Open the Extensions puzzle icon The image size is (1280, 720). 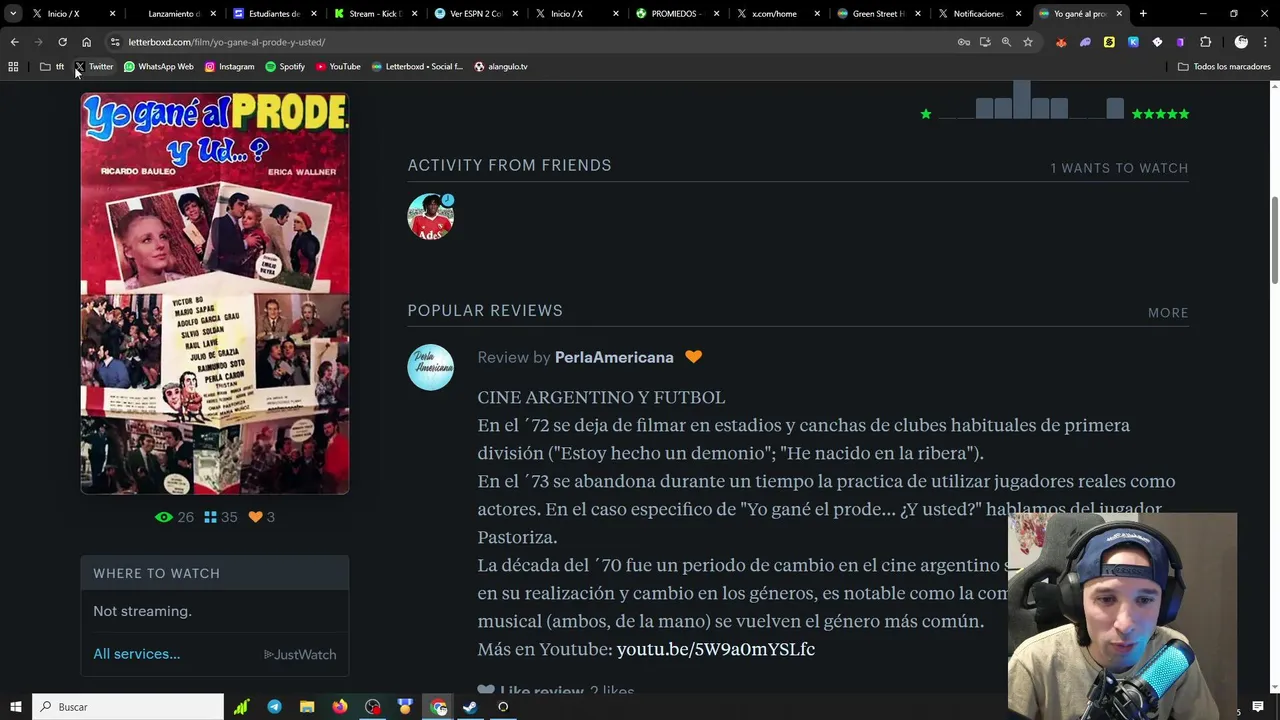1205,42
